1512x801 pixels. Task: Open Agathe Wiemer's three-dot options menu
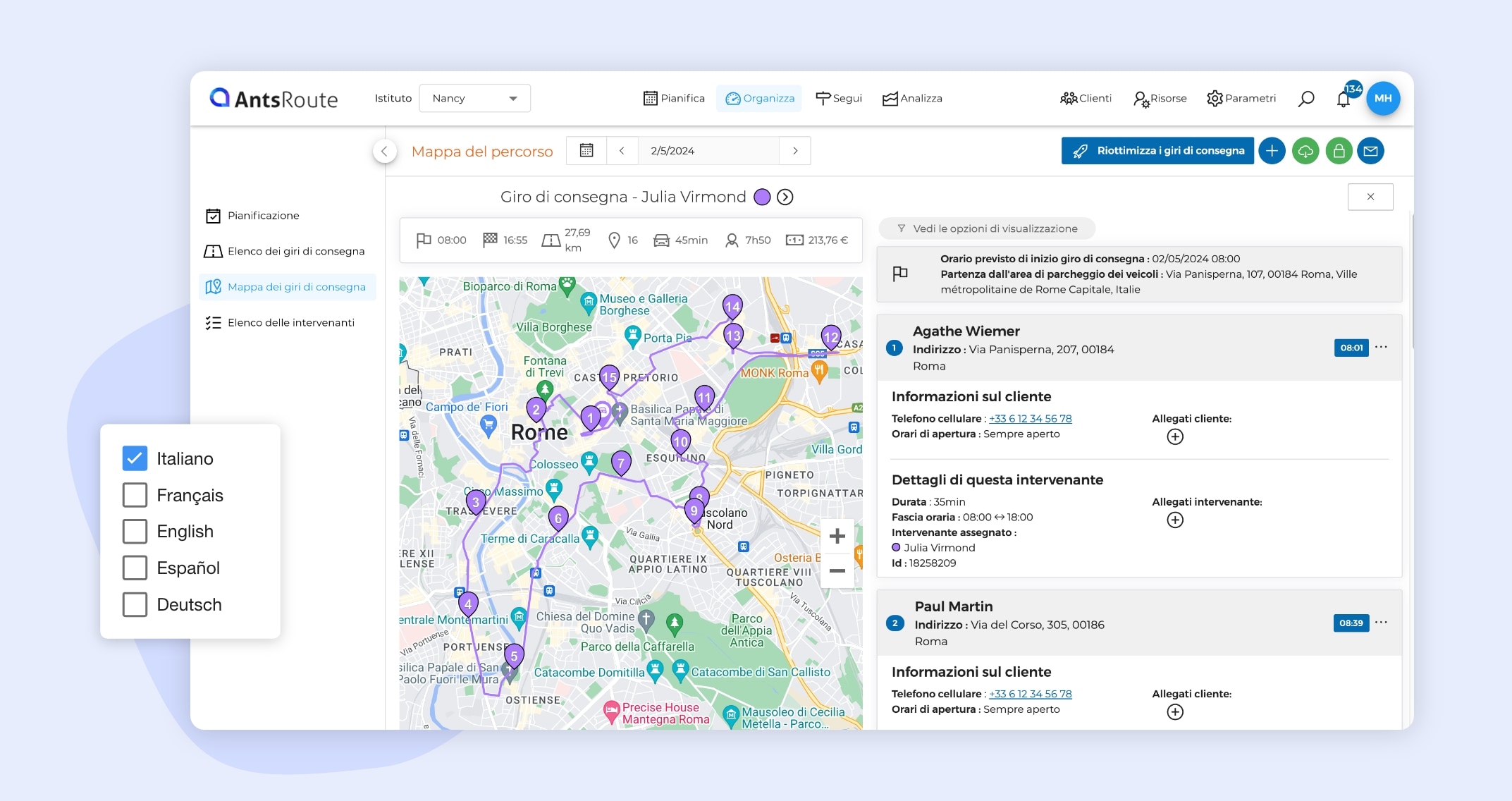point(1381,347)
